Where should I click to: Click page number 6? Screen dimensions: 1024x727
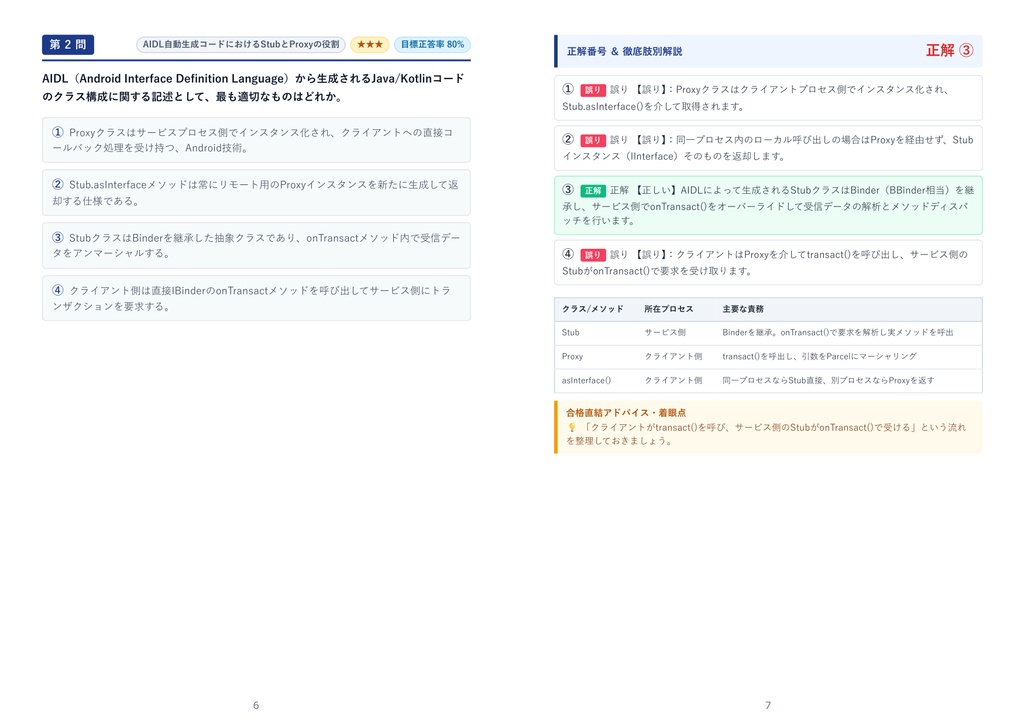(x=256, y=705)
